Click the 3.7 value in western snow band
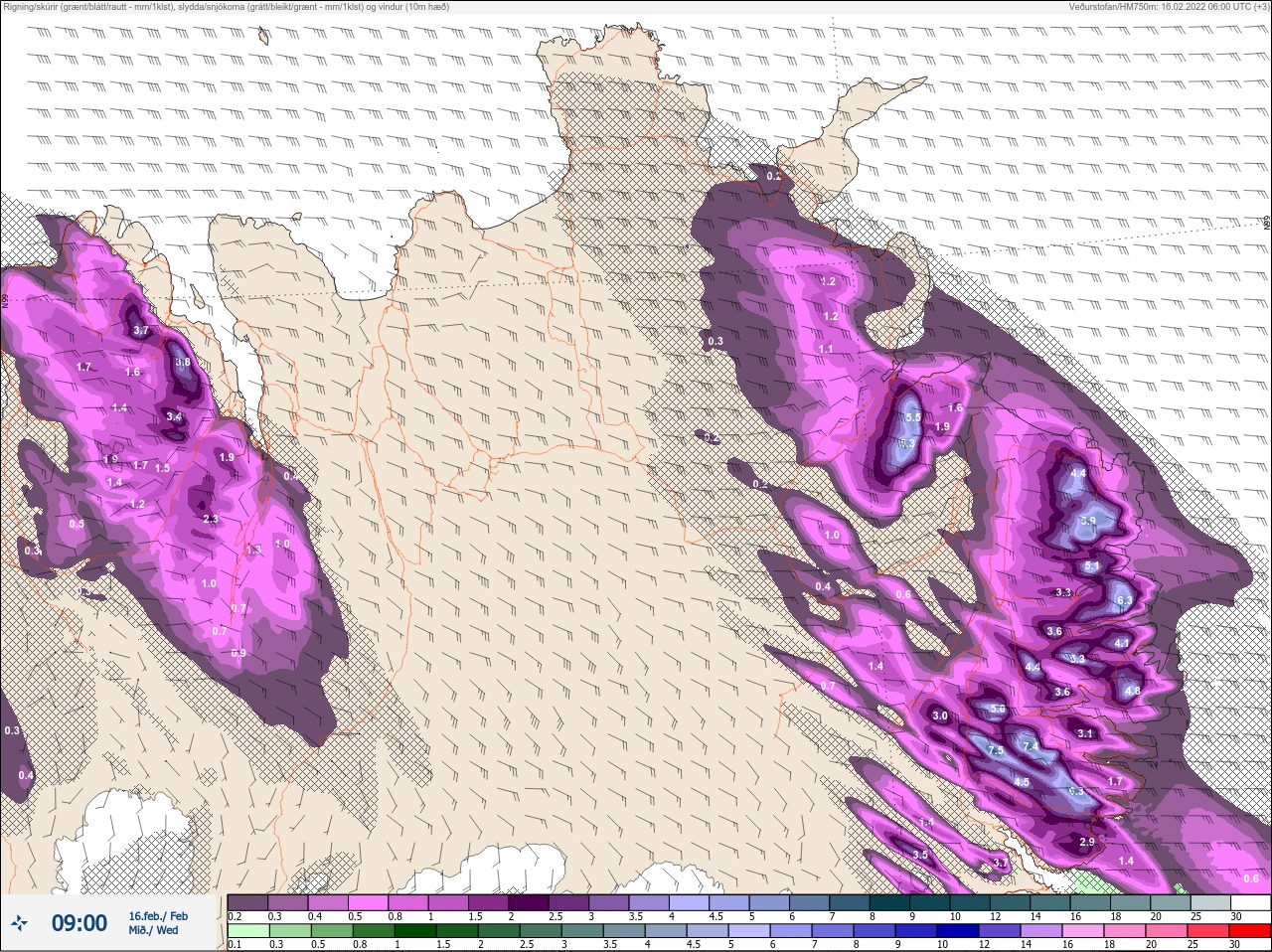This screenshot has width=1272, height=952. 141,331
